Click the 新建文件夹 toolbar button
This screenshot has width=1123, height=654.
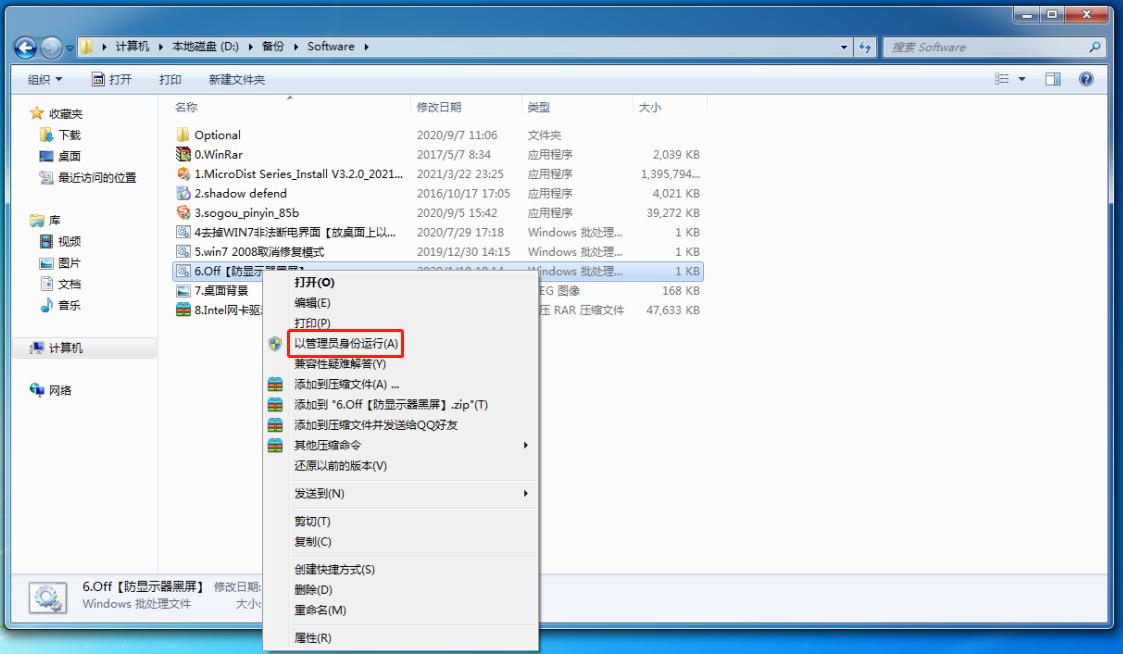(x=237, y=80)
